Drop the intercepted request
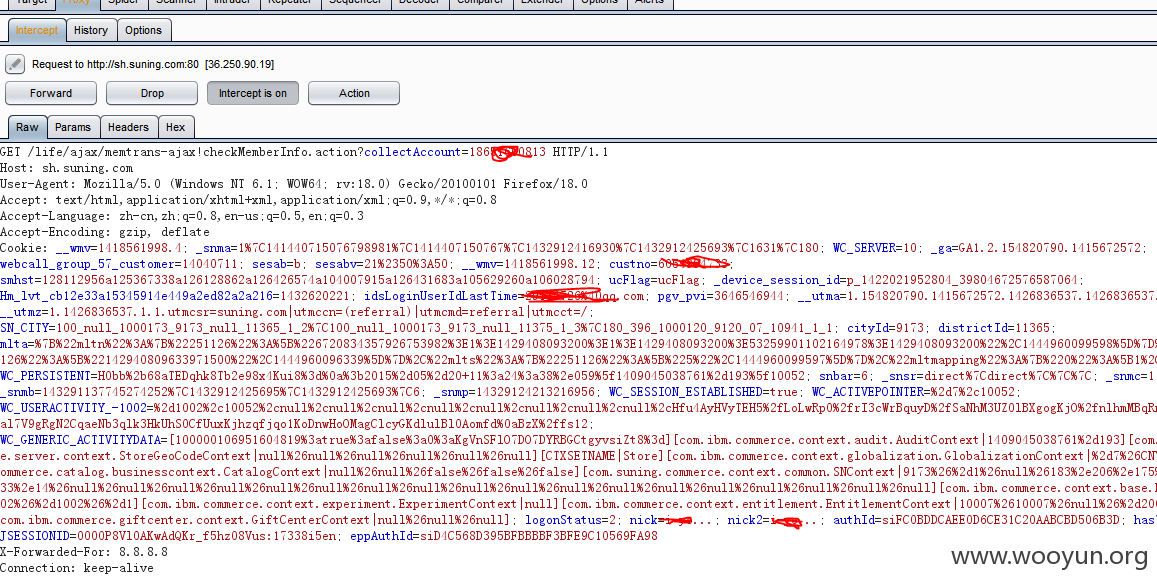This screenshot has width=1157, height=585. 152,93
